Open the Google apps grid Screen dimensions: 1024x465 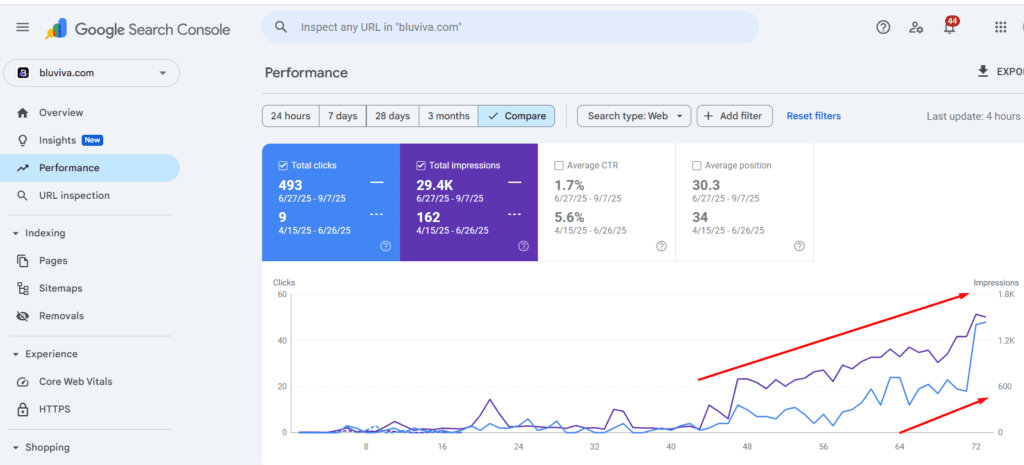(1000, 28)
